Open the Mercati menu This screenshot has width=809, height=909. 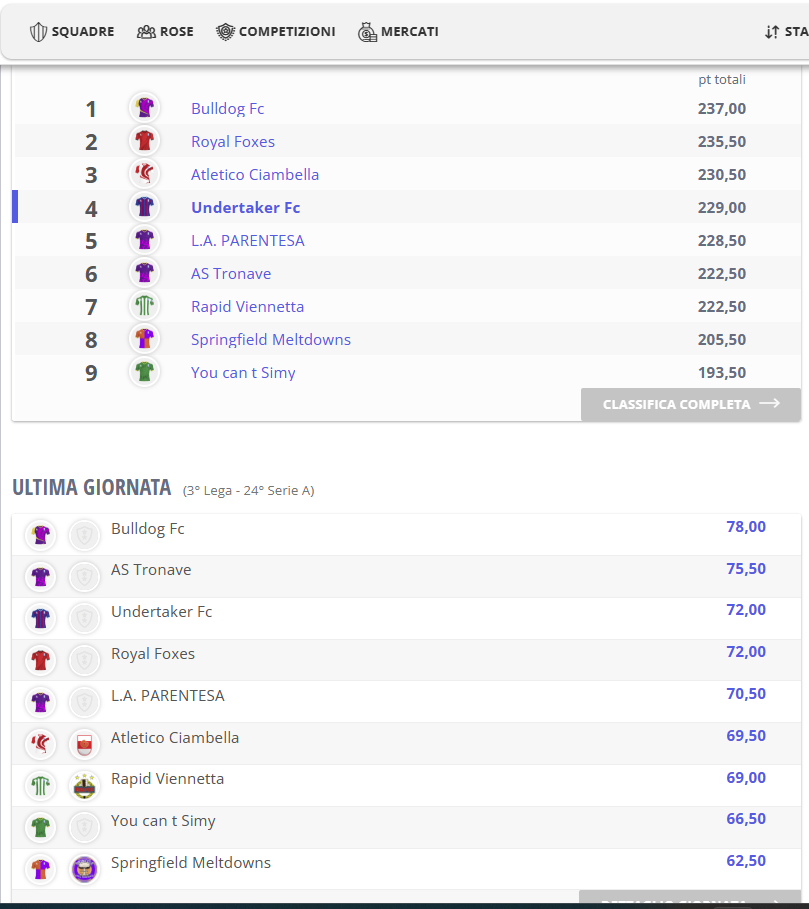(x=398, y=31)
